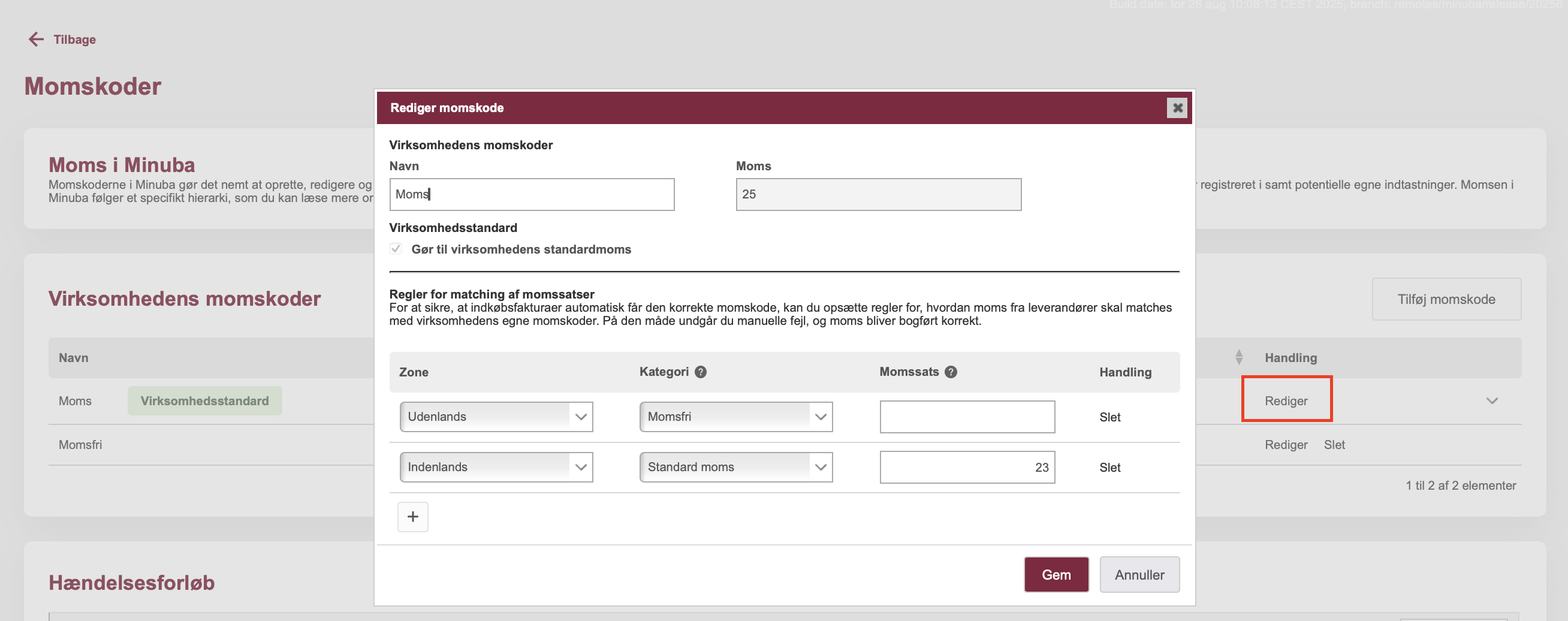Select the Momsfri row name
Viewport: 1568px width, 621px height.
pyautogui.click(x=80, y=444)
